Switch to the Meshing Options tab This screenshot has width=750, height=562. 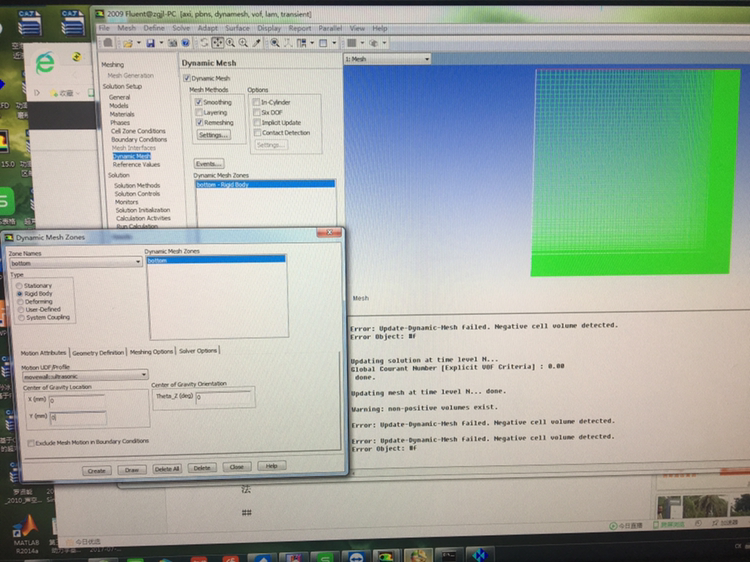click(x=151, y=352)
